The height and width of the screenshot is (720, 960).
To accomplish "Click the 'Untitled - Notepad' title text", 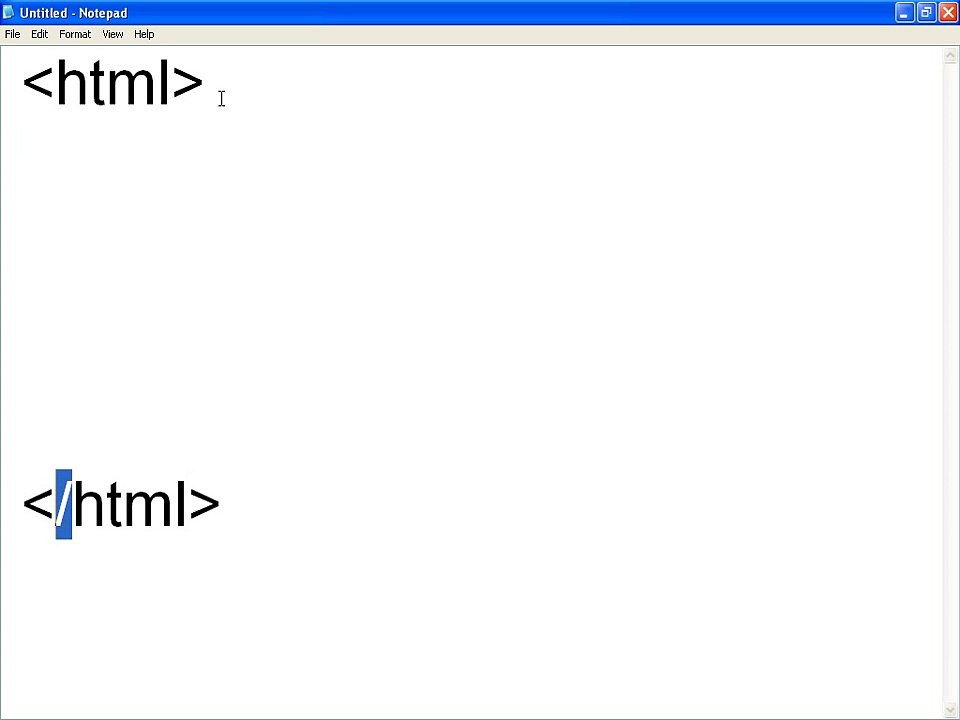I will (73, 13).
